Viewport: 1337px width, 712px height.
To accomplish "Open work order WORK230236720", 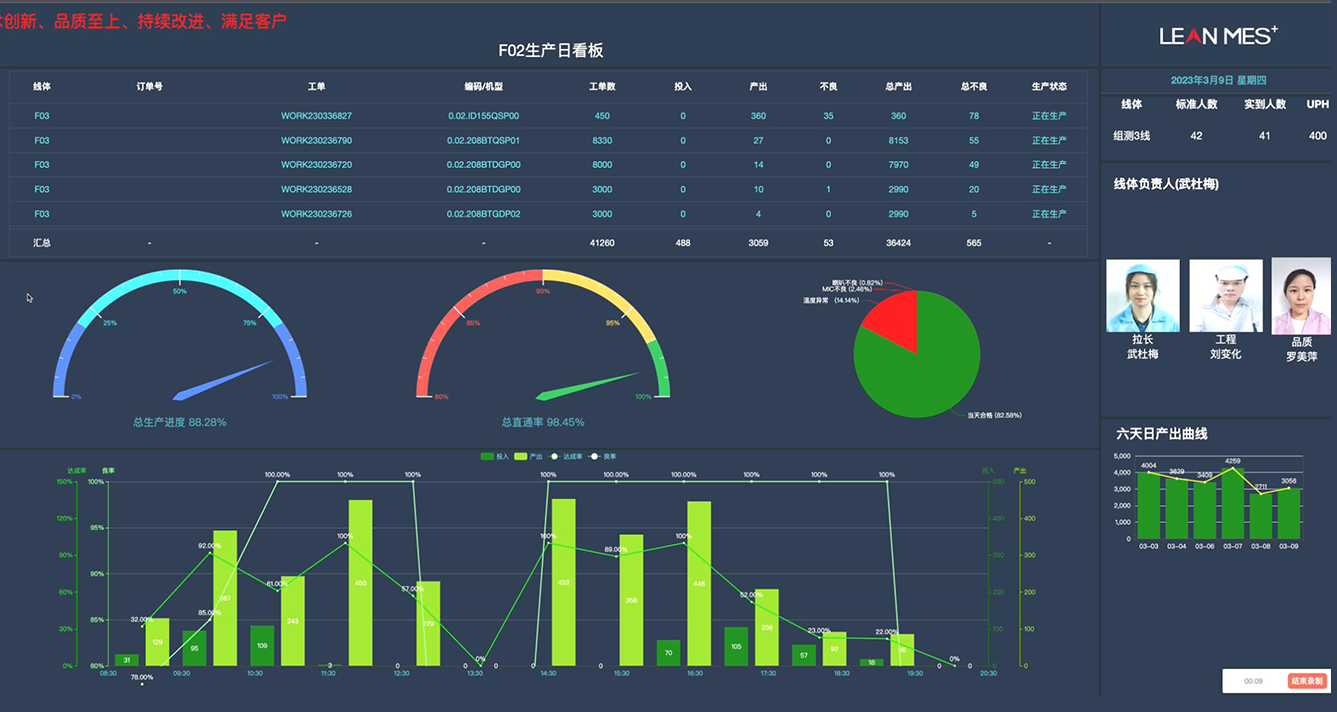I will (x=316, y=165).
